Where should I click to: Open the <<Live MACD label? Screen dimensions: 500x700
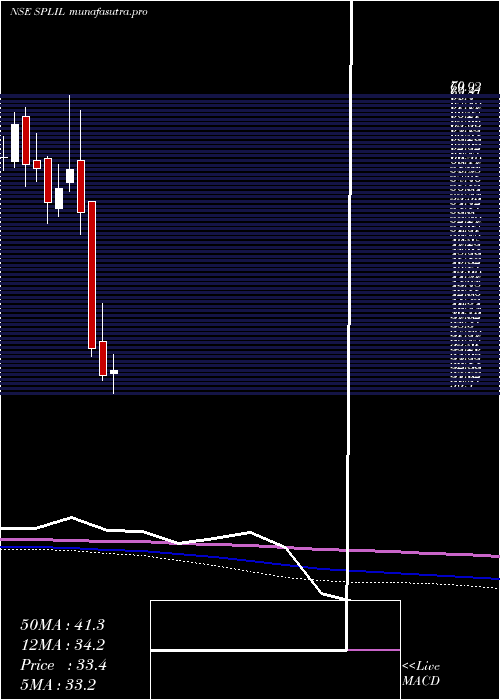421,673
